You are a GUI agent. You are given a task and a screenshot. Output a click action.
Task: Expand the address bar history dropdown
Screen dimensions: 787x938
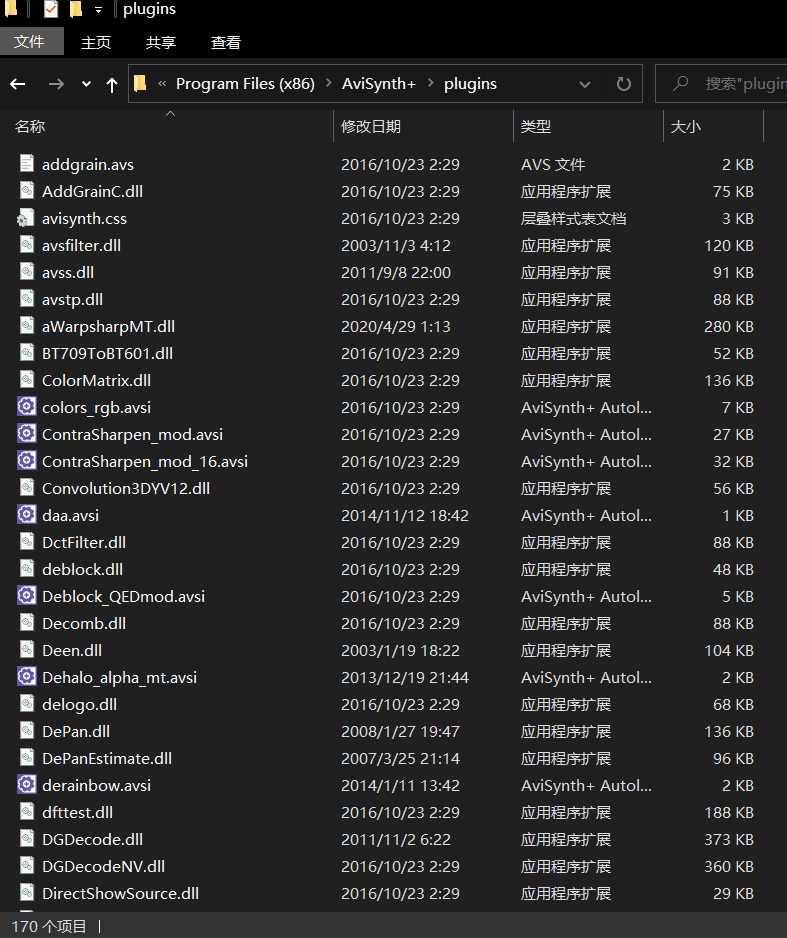pyautogui.click(x=585, y=84)
